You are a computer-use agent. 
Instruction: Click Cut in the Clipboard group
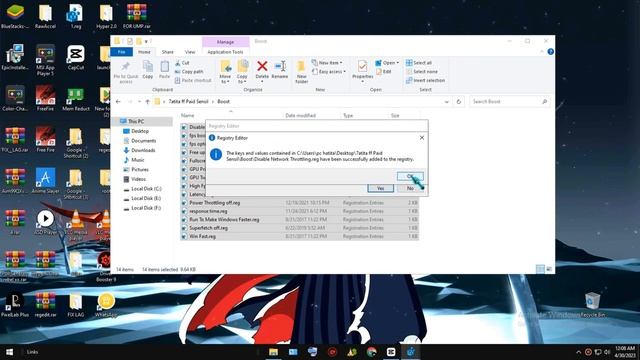182,63
